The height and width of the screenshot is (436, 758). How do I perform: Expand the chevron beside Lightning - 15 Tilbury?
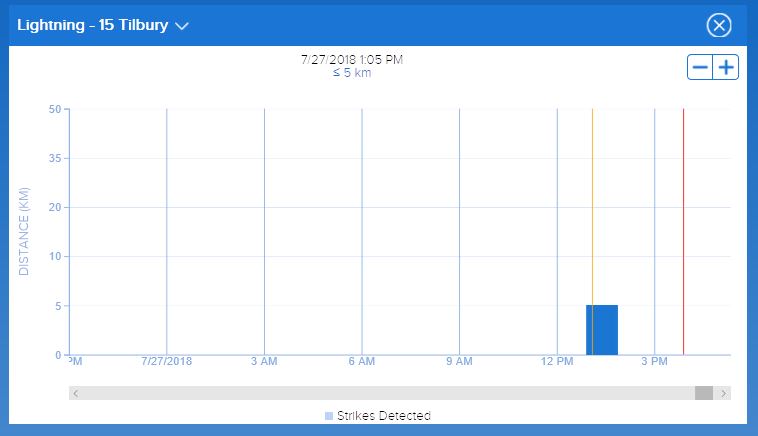coord(182,27)
